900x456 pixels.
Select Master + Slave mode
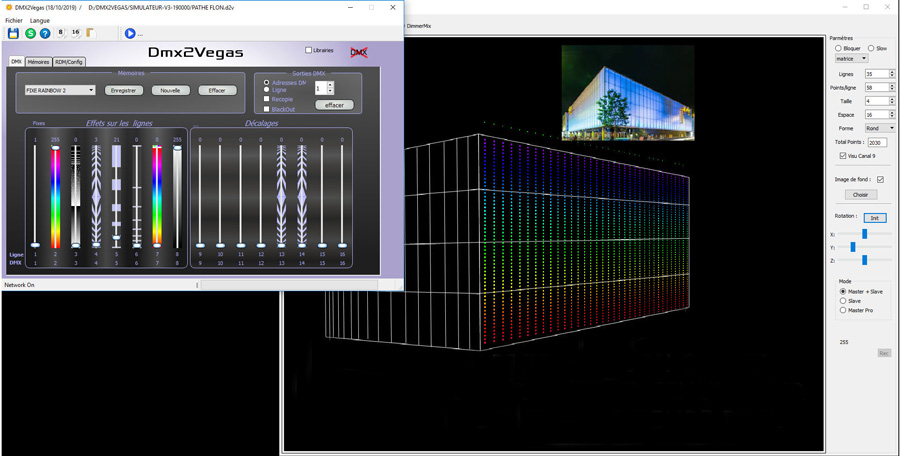coord(843,292)
